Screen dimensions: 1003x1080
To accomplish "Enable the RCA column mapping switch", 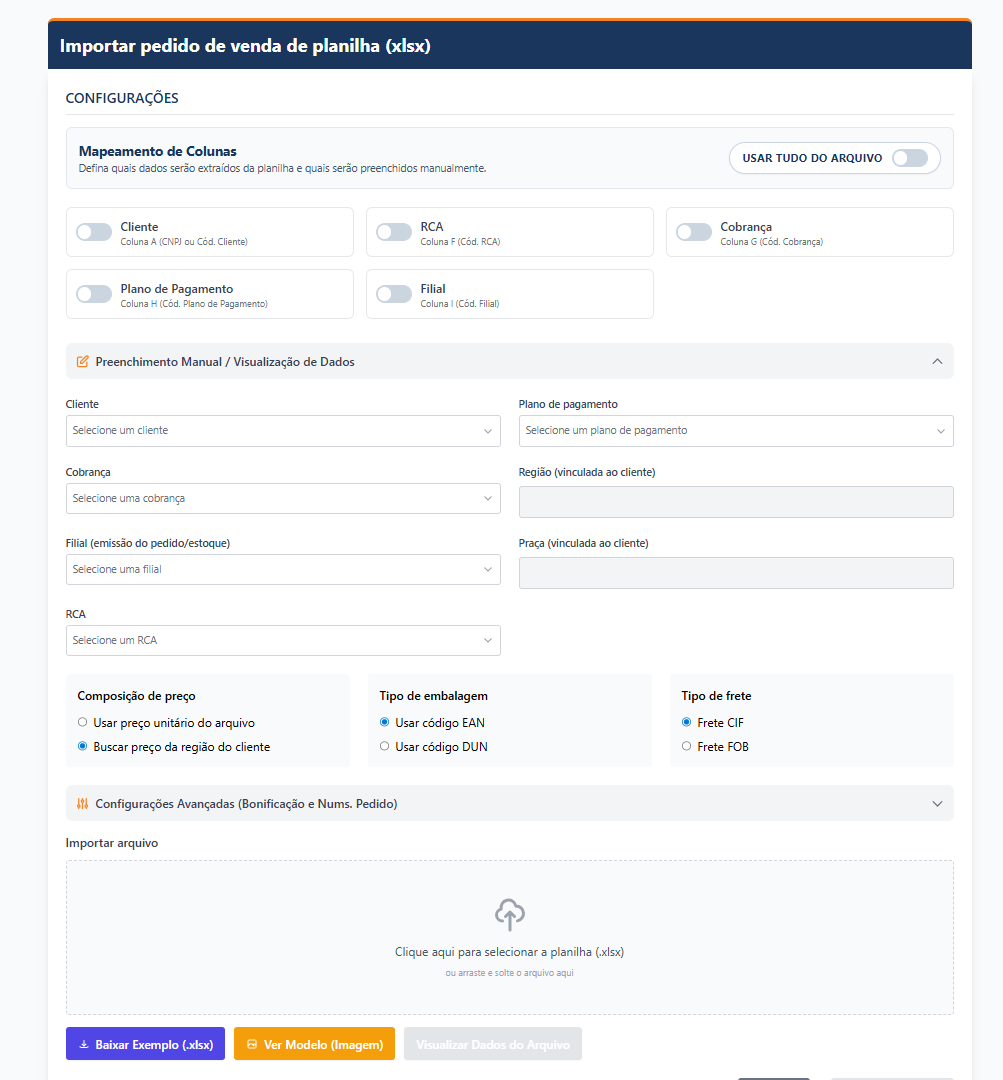I will (392, 231).
